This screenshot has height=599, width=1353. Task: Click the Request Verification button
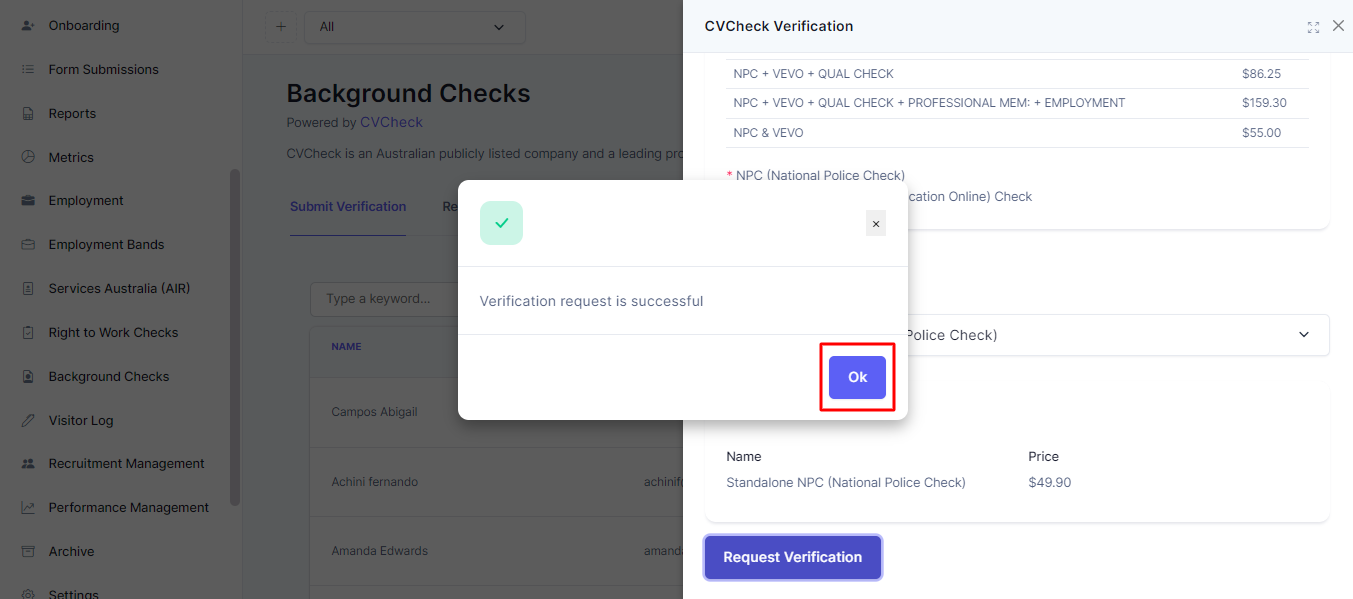click(x=793, y=557)
